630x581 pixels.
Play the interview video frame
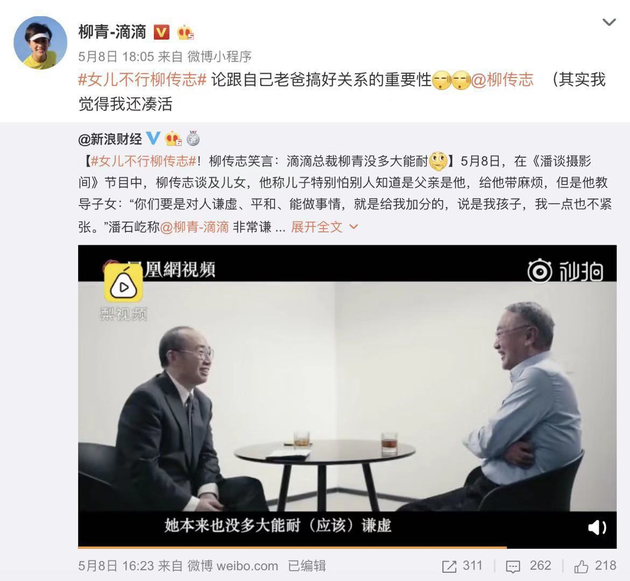347,396
